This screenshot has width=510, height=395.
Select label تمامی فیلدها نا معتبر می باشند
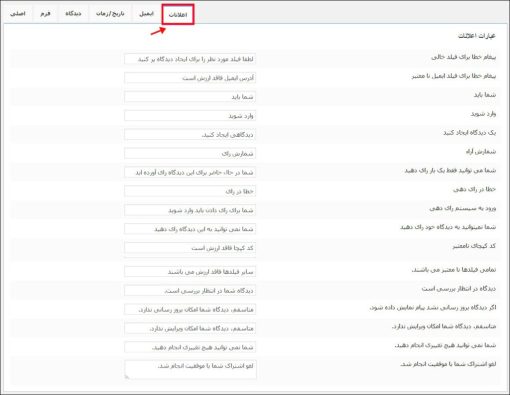(x=454, y=270)
